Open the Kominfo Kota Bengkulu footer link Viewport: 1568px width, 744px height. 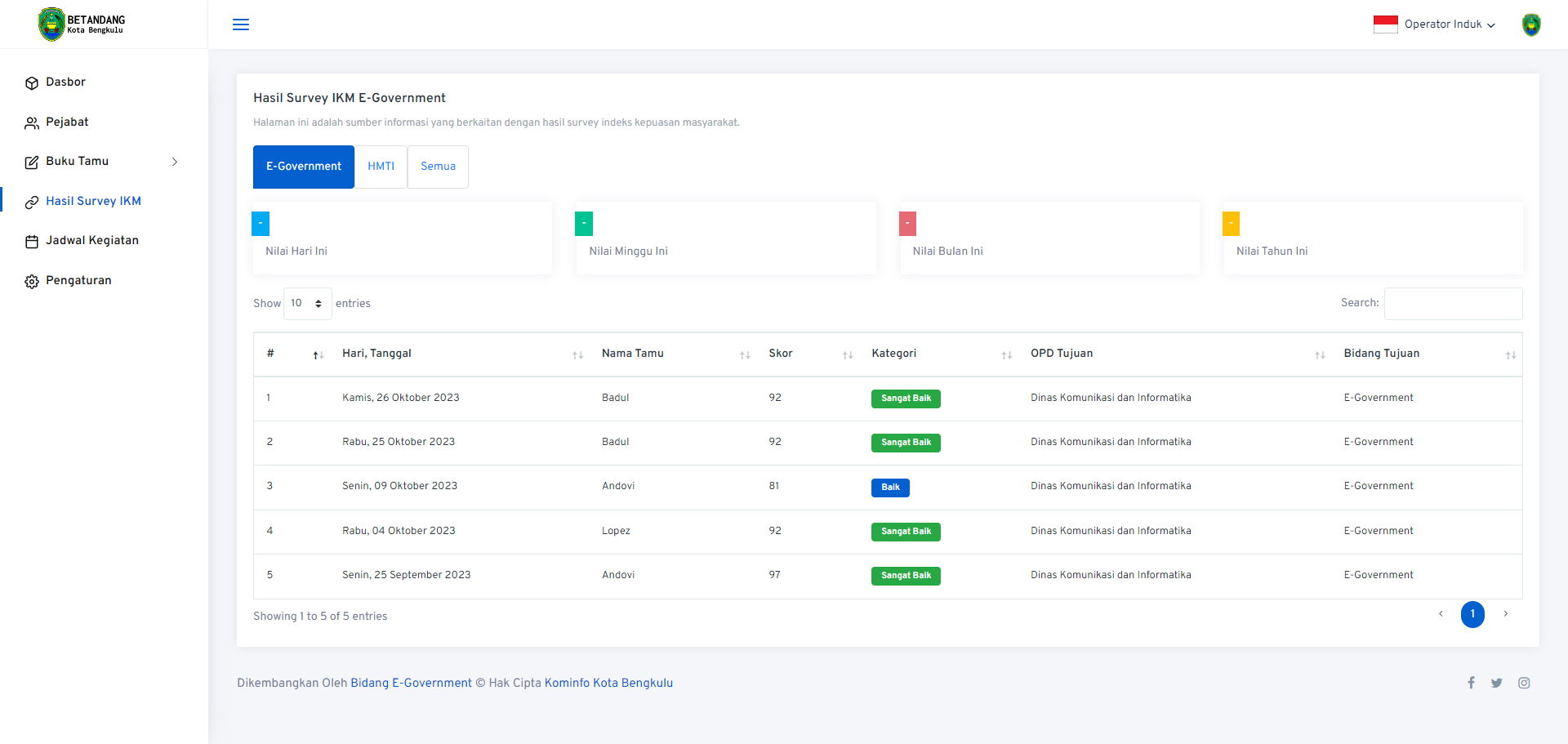point(608,684)
